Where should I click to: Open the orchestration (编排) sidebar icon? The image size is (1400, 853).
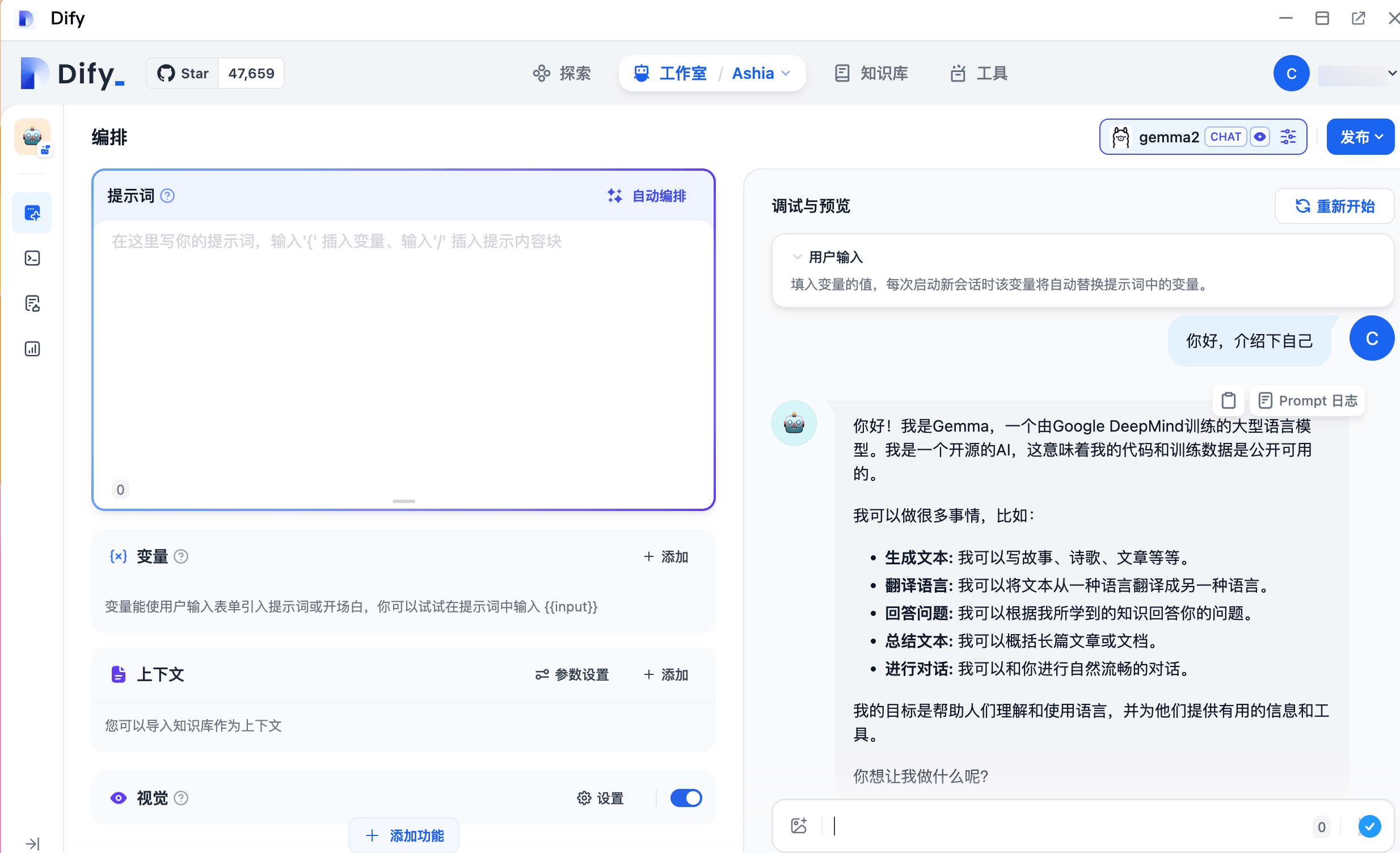(x=32, y=212)
